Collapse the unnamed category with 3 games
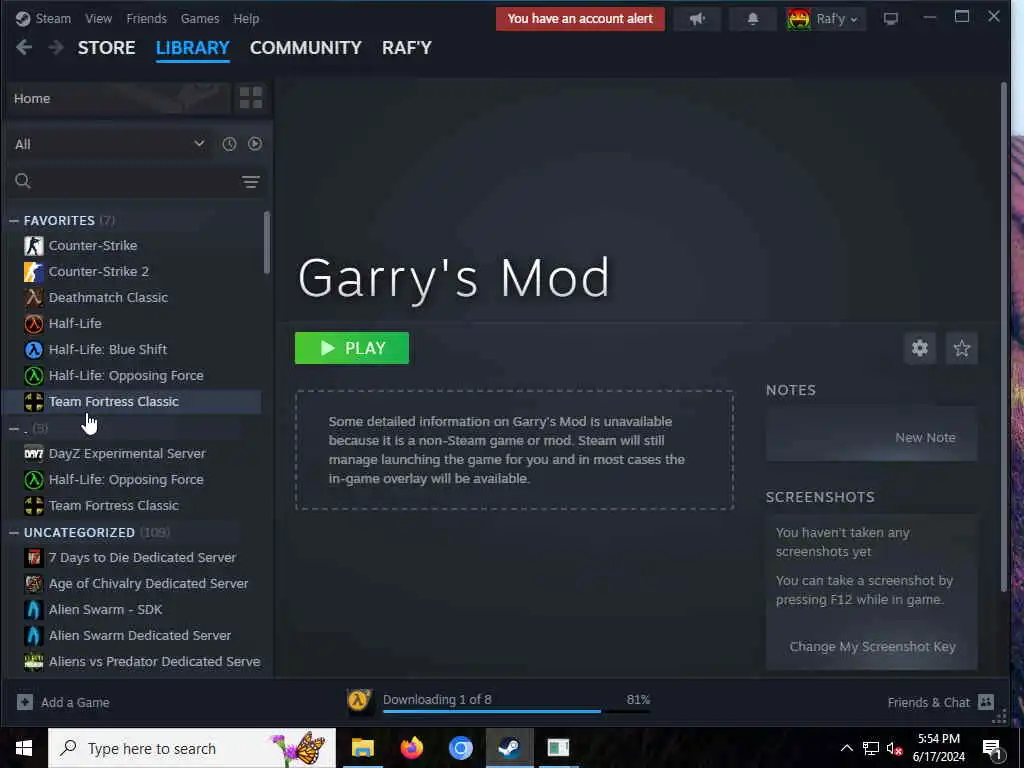 tap(14, 428)
